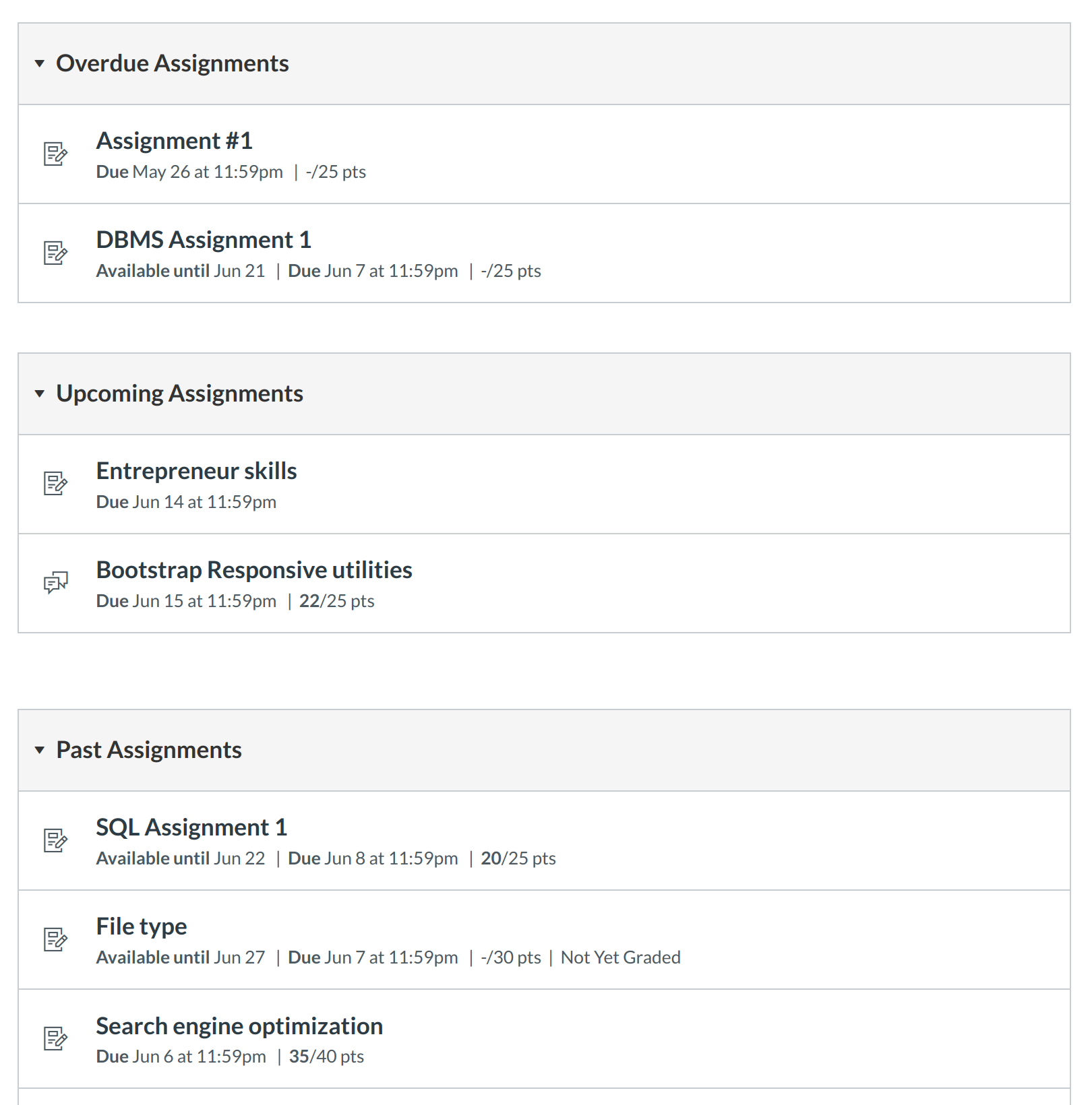This screenshot has width=1092, height=1105.
Task: Open the Assignment #1 link
Action: tap(174, 141)
